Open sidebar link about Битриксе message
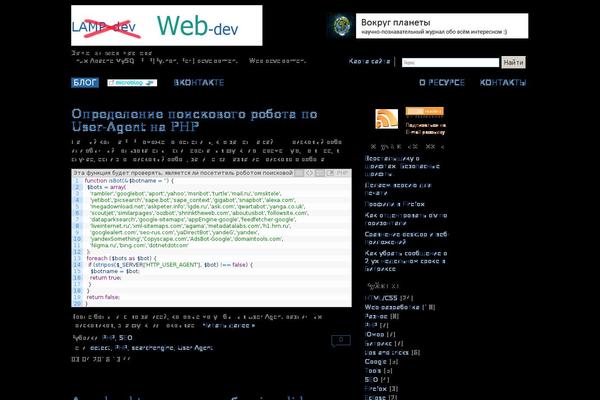This screenshot has width=600, height=400. tap(406, 261)
